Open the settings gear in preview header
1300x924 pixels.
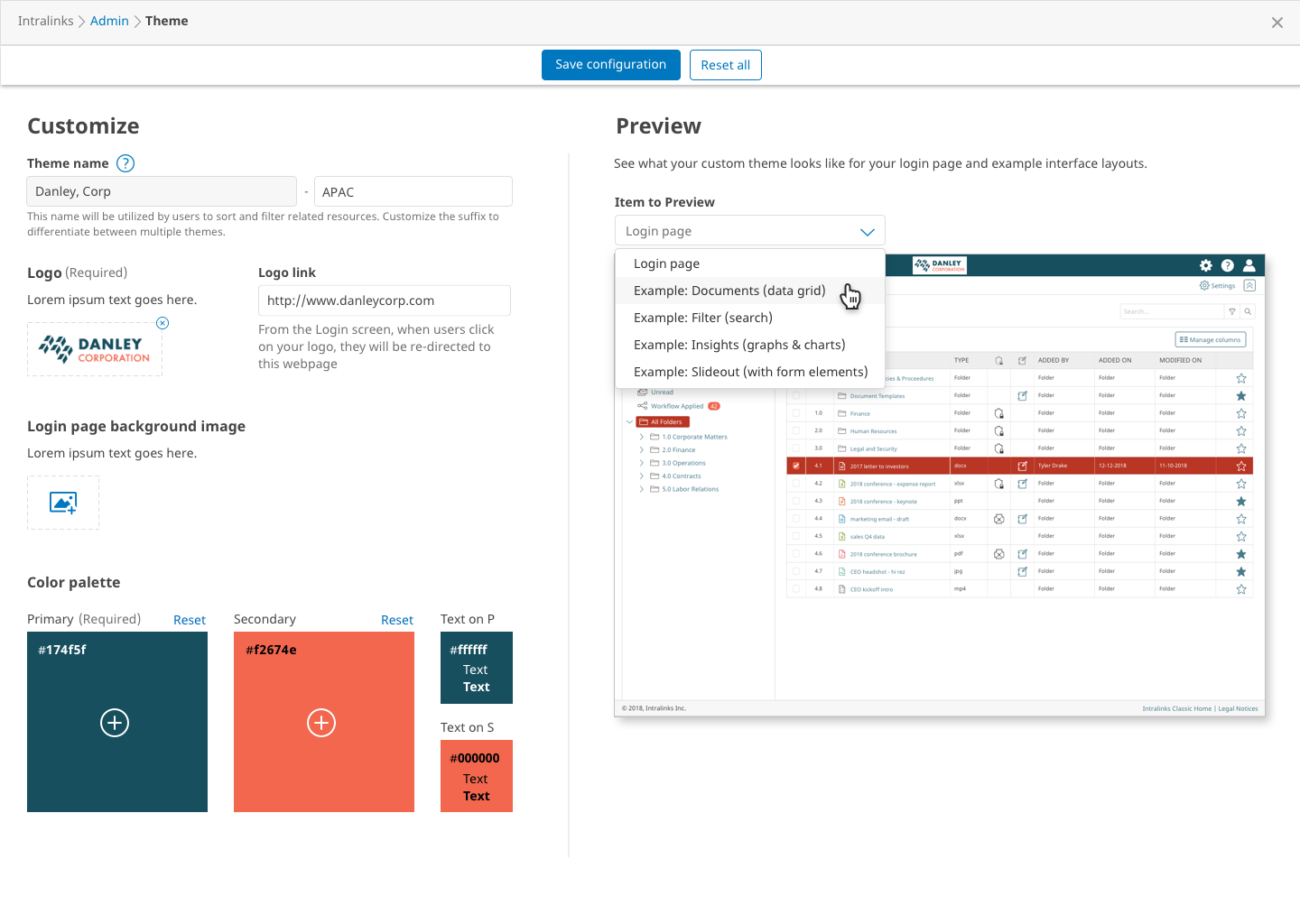(x=1206, y=265)
